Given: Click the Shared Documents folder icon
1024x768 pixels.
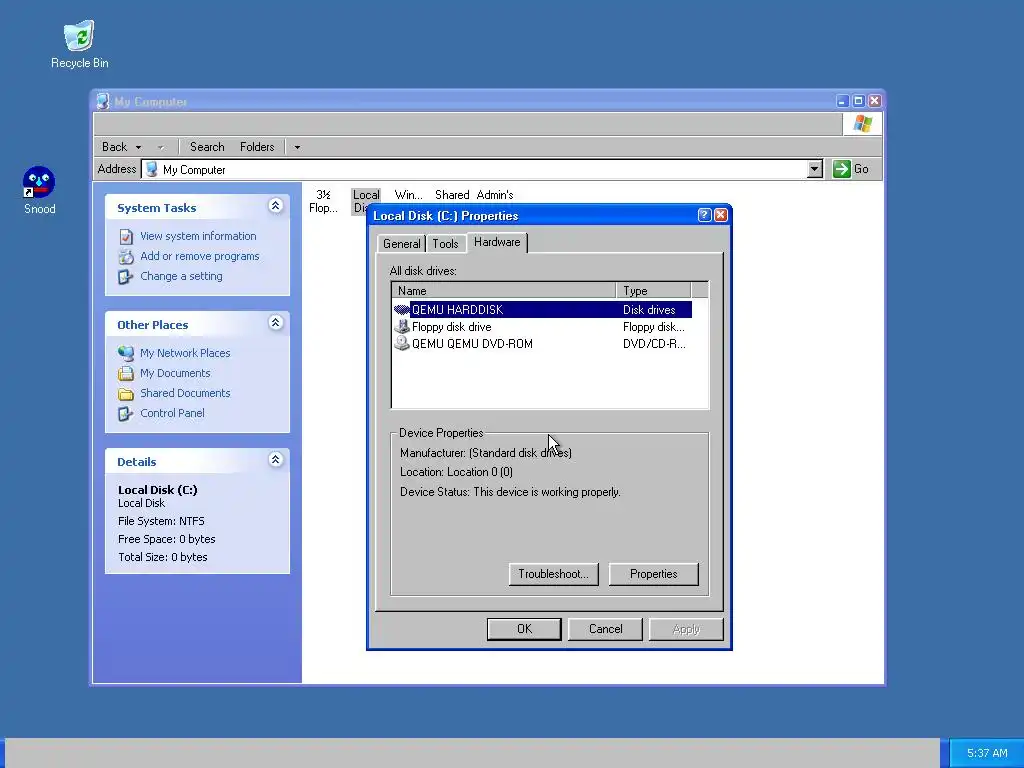Looking at the screenshot, I should coord(125,393).
